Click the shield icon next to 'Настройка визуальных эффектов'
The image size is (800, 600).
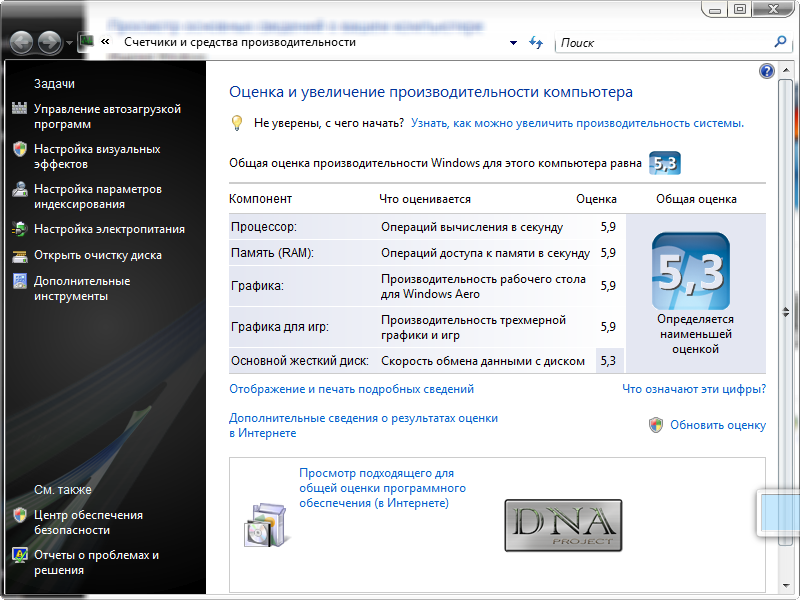(x=19, y=149)
